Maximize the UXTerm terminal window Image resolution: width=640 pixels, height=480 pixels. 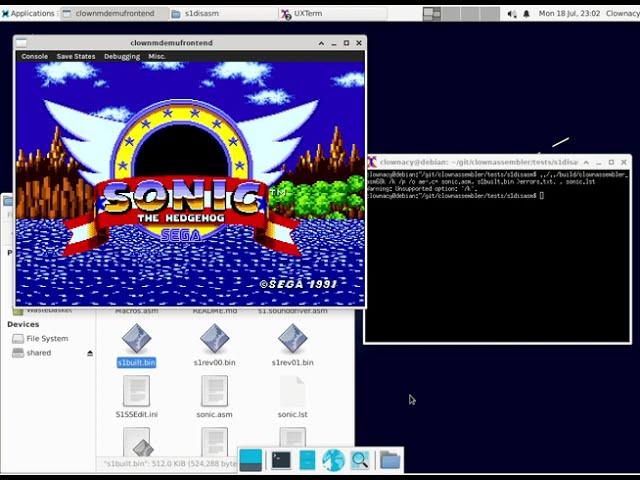coord(611,162)
